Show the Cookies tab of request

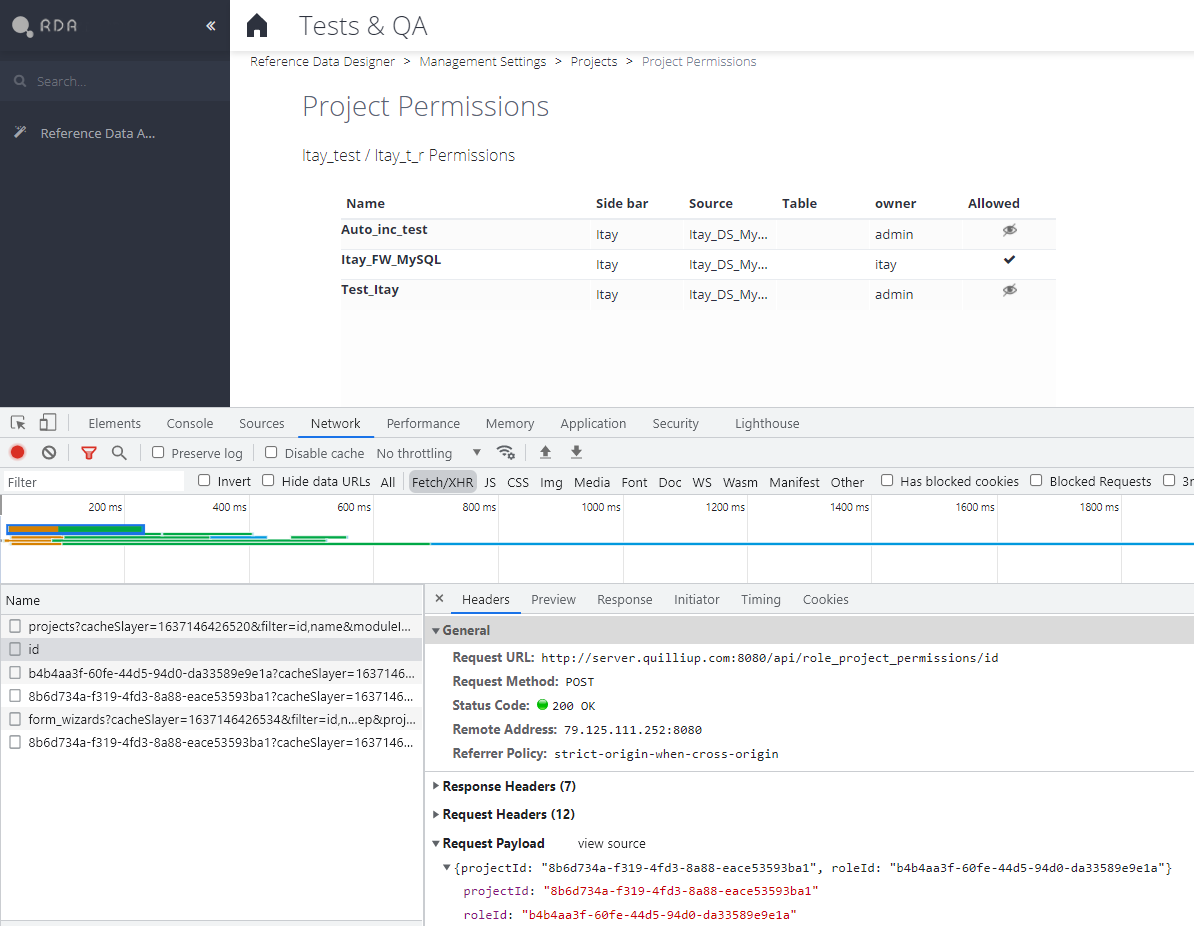(825, 599)
